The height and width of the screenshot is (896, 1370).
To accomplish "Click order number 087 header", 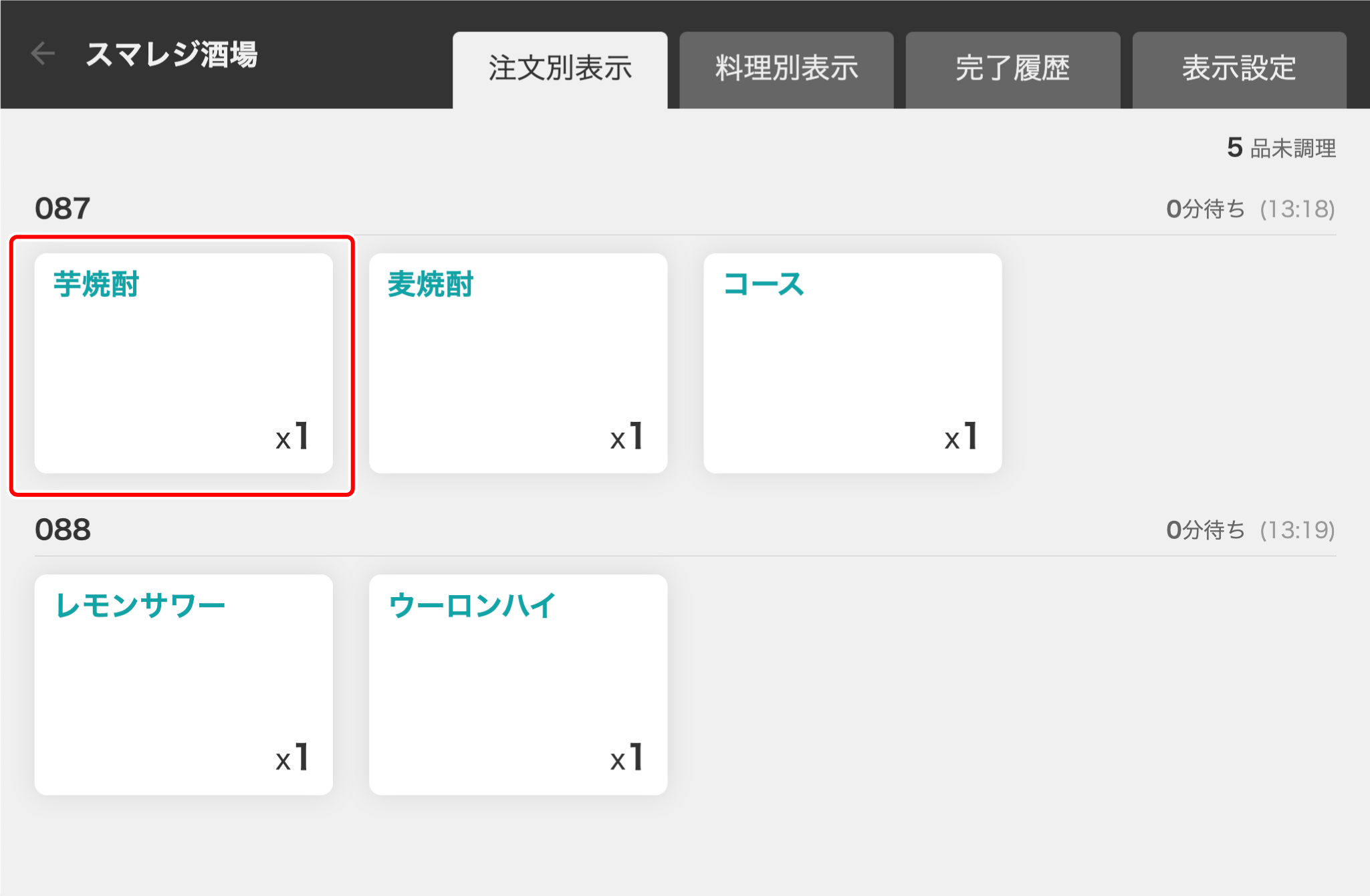I will (x=62, y=209).
